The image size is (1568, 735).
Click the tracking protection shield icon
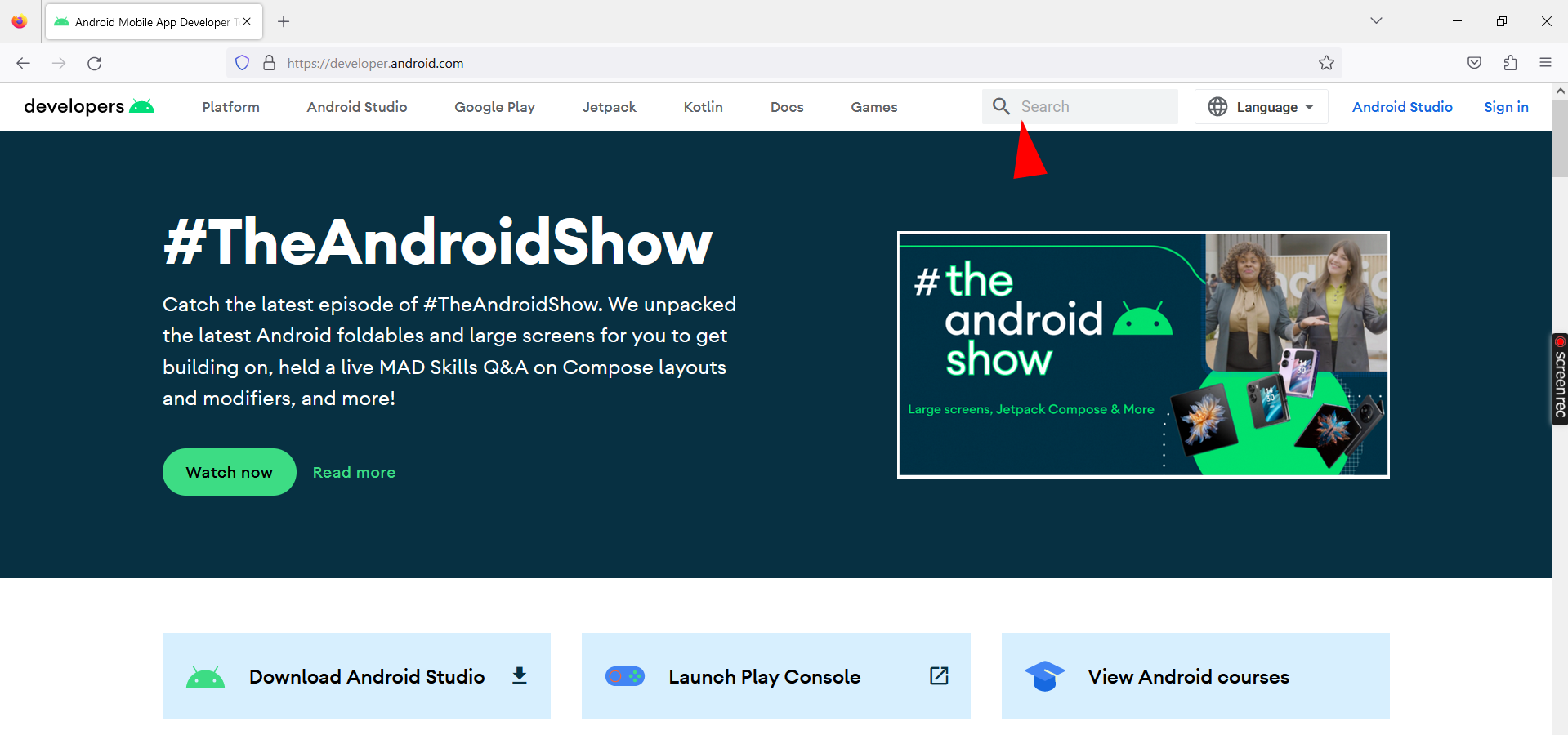[x=242, y=62]
